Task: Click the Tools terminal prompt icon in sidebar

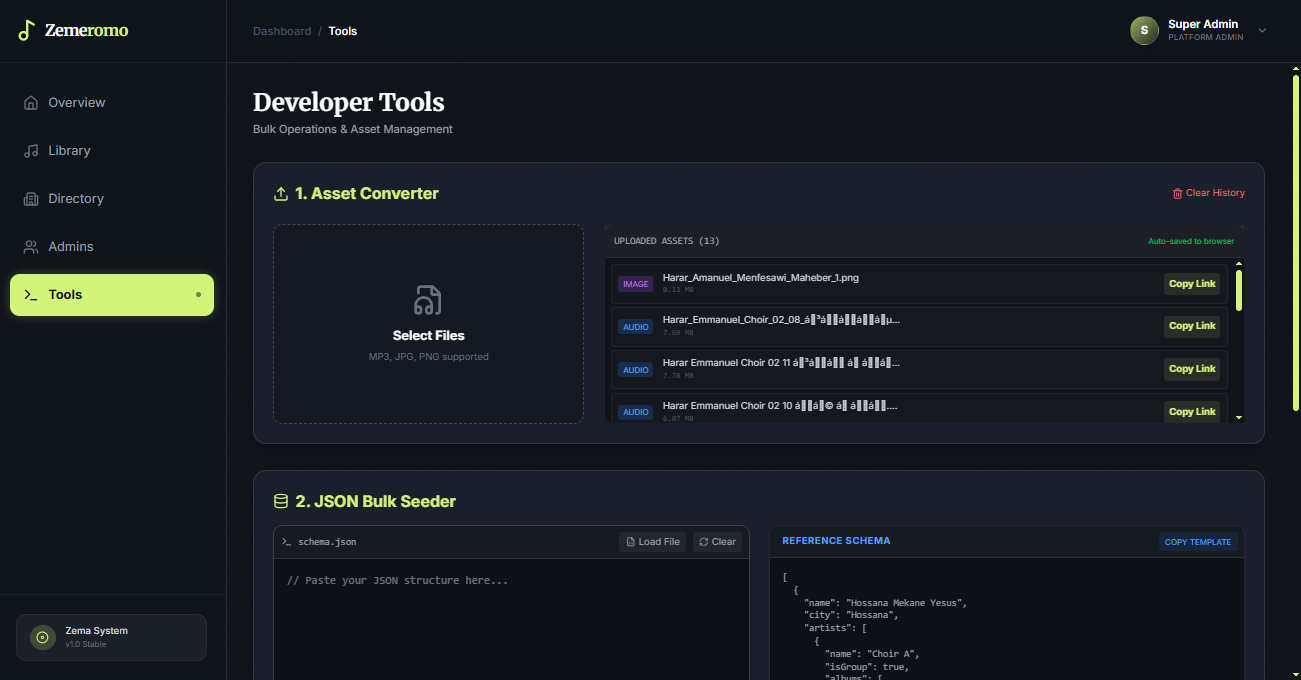Action: 31,295
